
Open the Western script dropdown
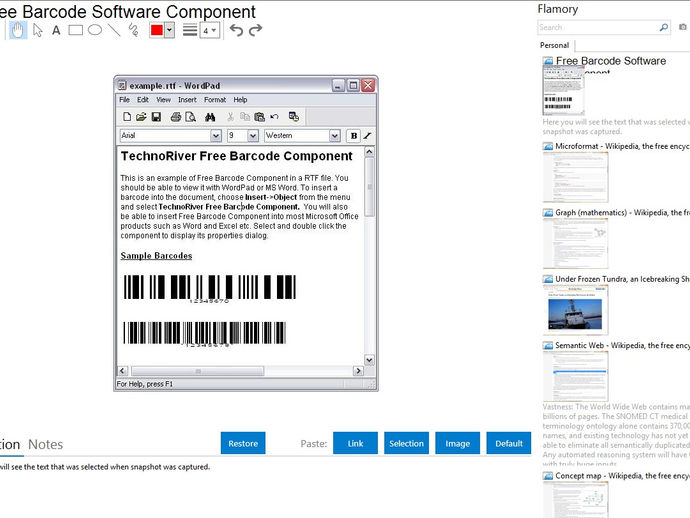pyautogui.click(x=334, y=136)
